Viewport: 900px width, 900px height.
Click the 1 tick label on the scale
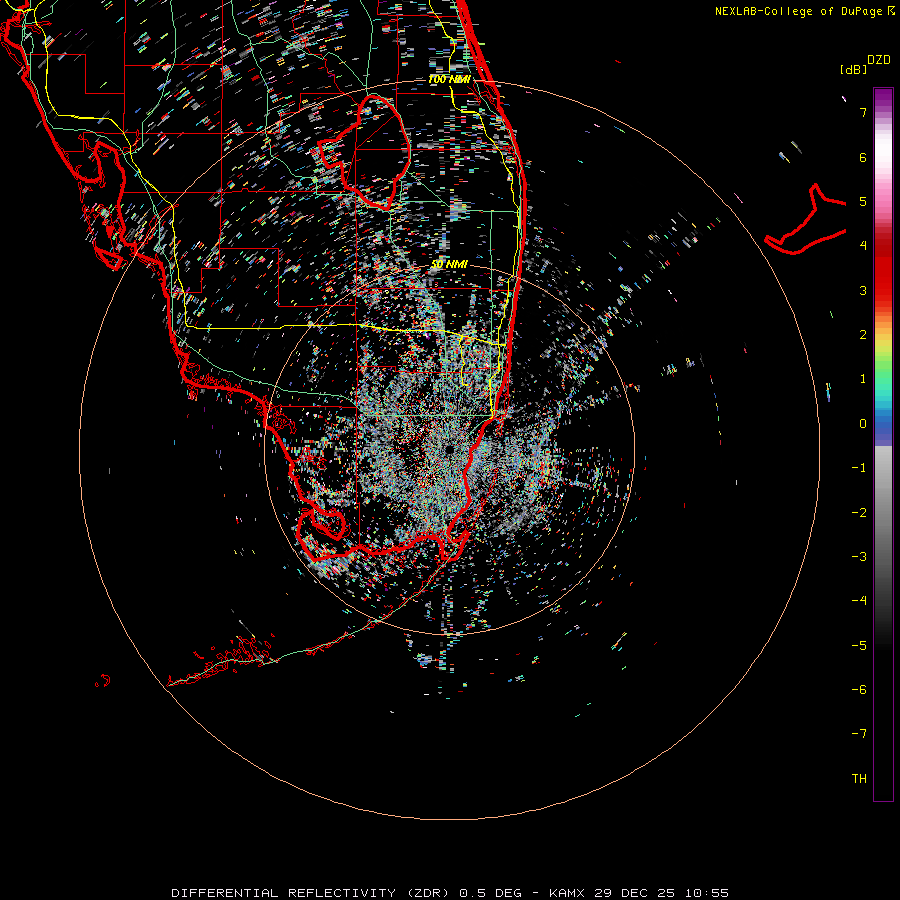point(863,379)
